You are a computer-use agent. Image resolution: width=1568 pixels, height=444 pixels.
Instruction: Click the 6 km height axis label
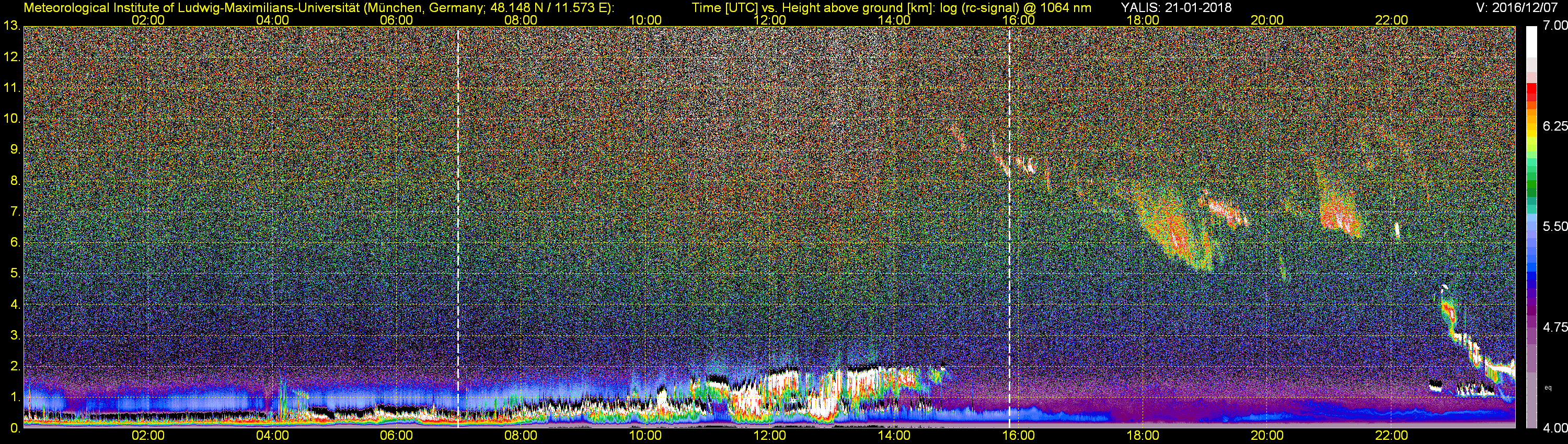point(15,243)
